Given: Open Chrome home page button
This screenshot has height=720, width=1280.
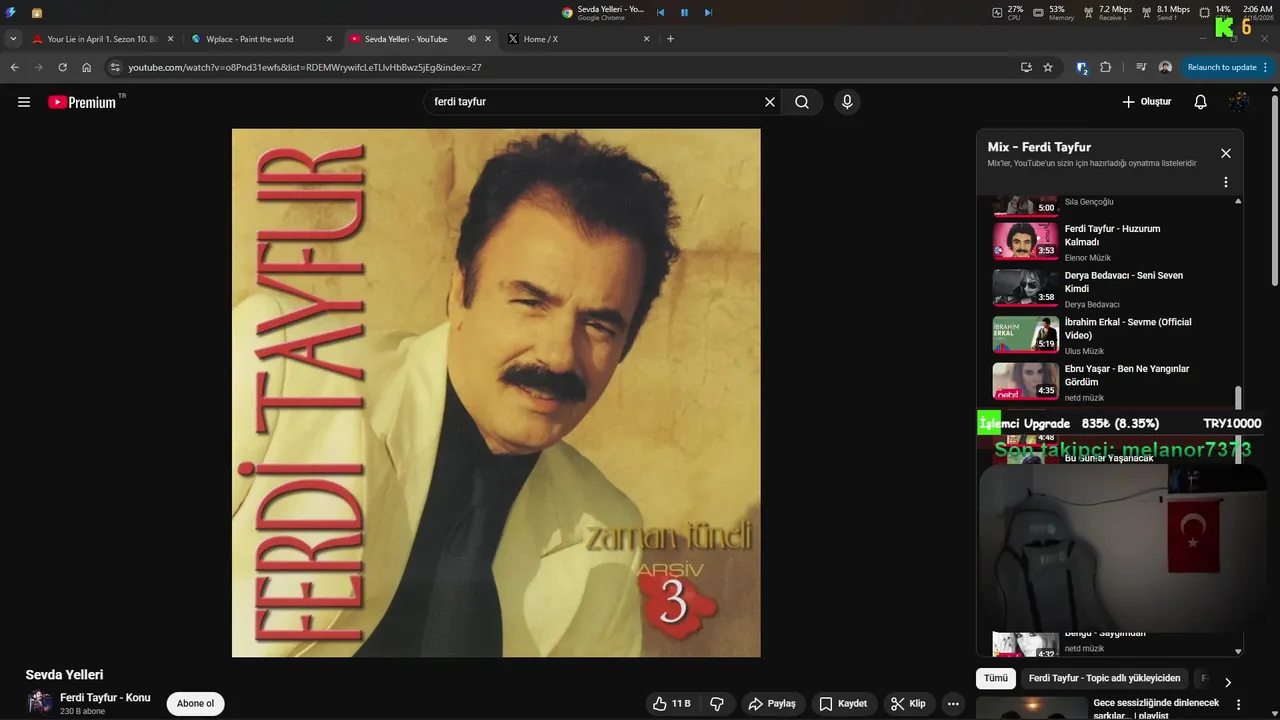Looking at the screenshot, I should pos(87,67).
